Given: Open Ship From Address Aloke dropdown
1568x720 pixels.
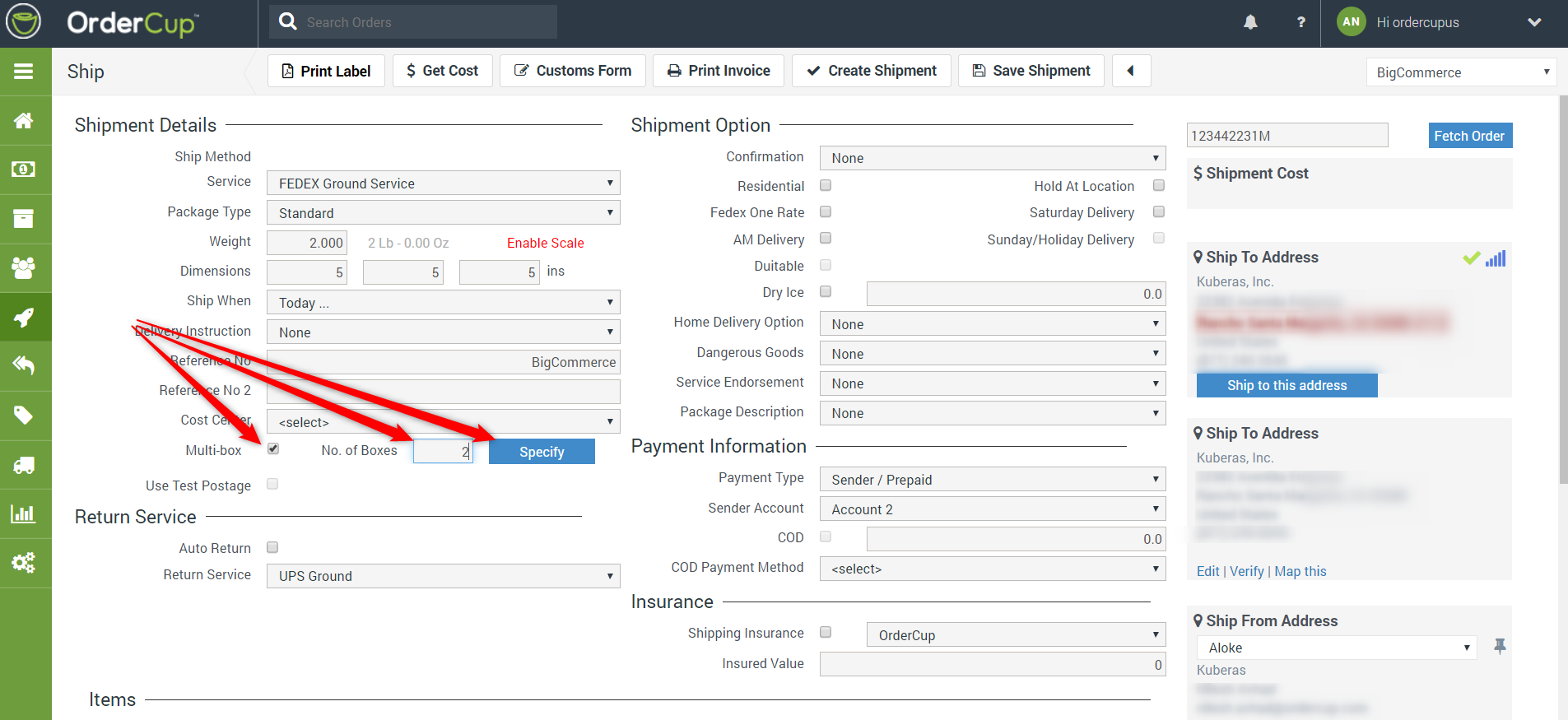Looking at the screenshot, I should point(1337,648).
